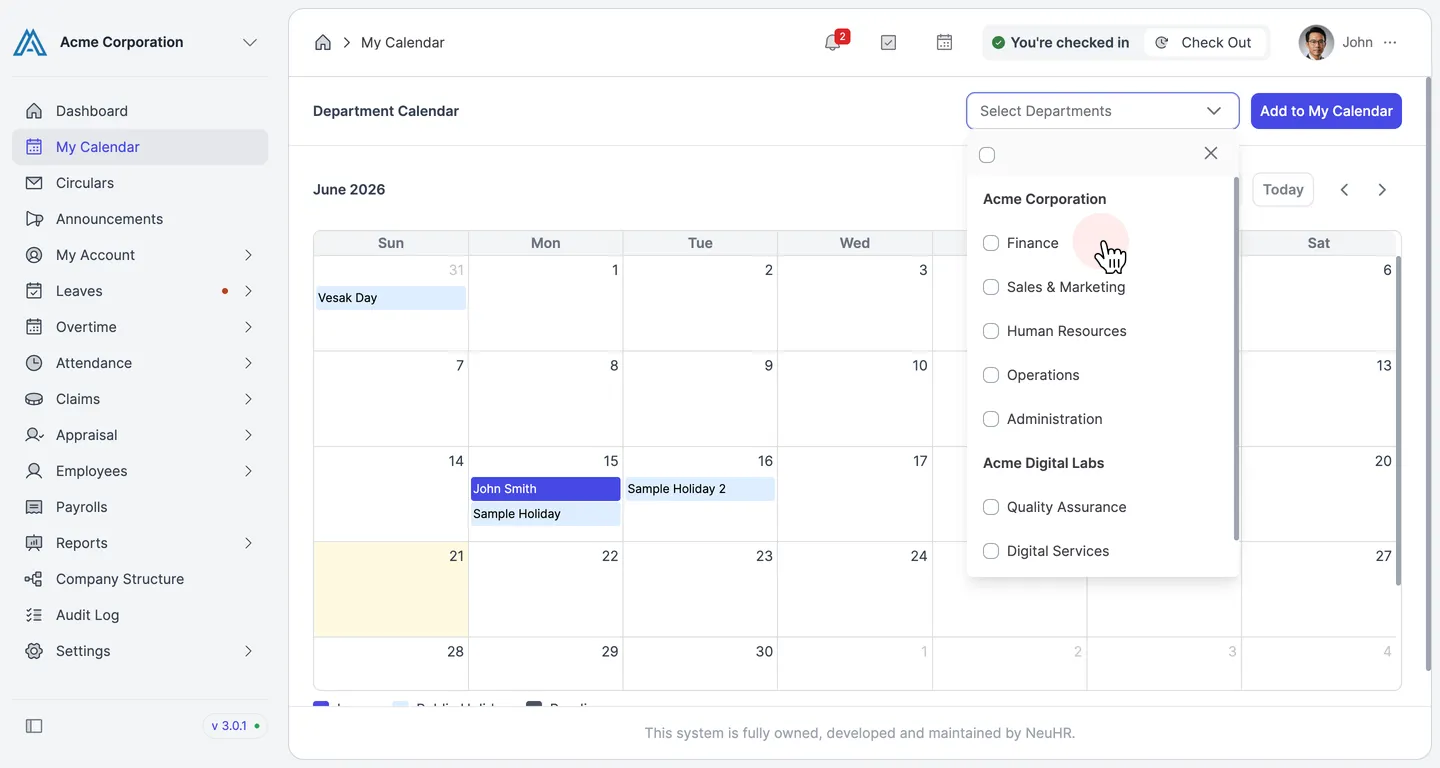This screenshot has height=768, width=1440.
Task: Click the Settings gear icon
Action: (x=34, y=651)
